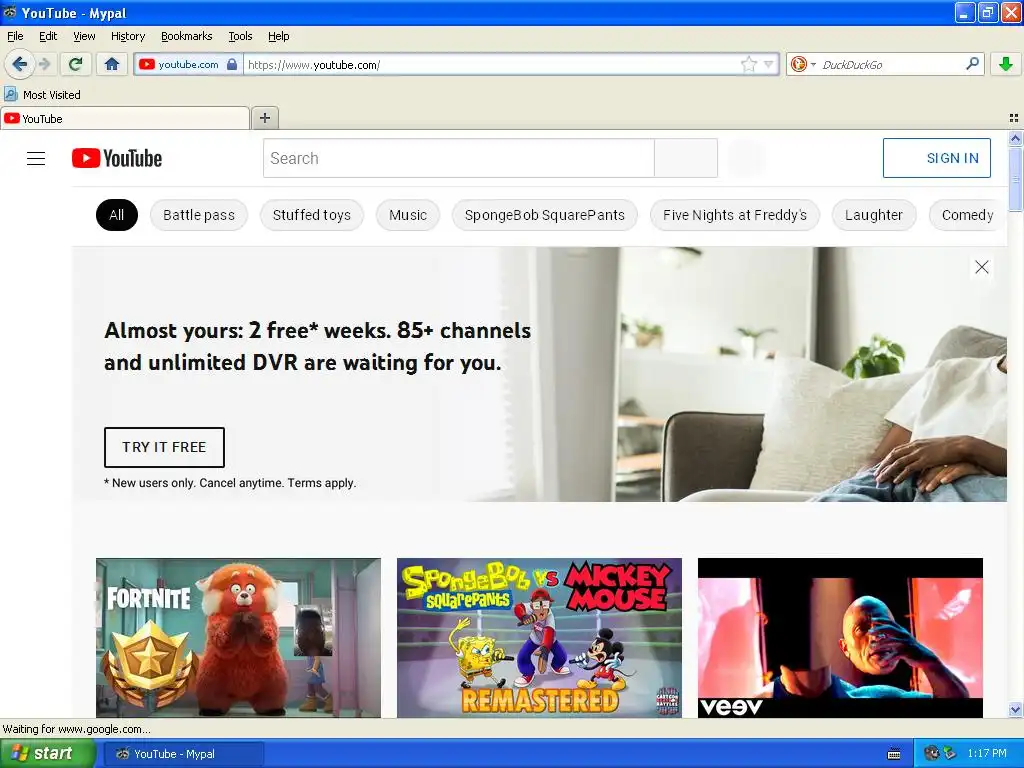Open the Tools menu

[x=240, y=36]
